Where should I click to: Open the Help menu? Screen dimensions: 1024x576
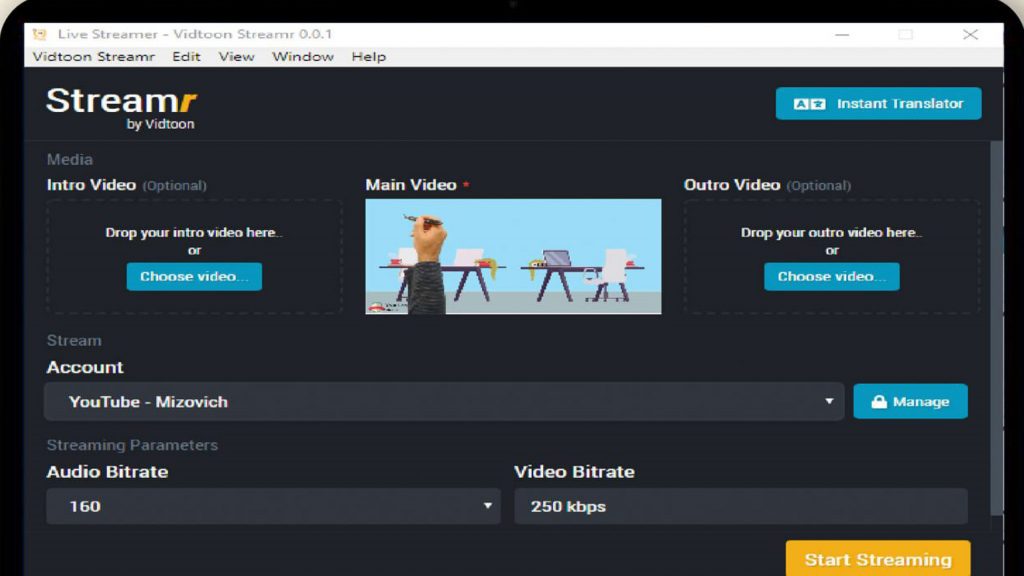[369, 57]
